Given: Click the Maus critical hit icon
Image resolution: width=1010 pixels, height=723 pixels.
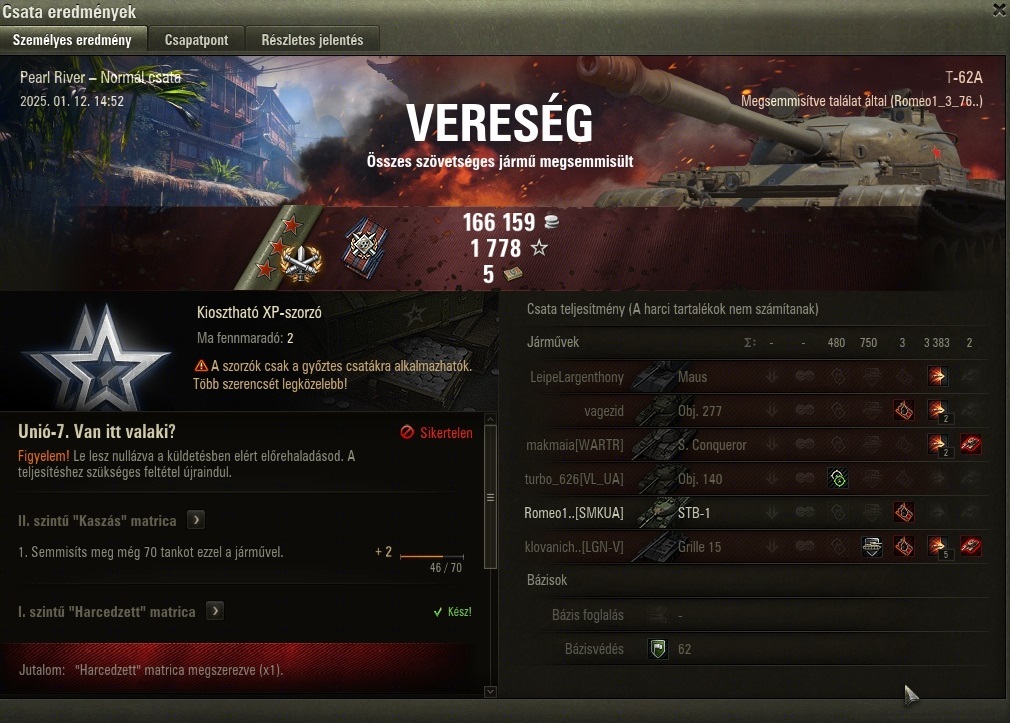Looking at the screenshot, I should [x=937, y=376].
